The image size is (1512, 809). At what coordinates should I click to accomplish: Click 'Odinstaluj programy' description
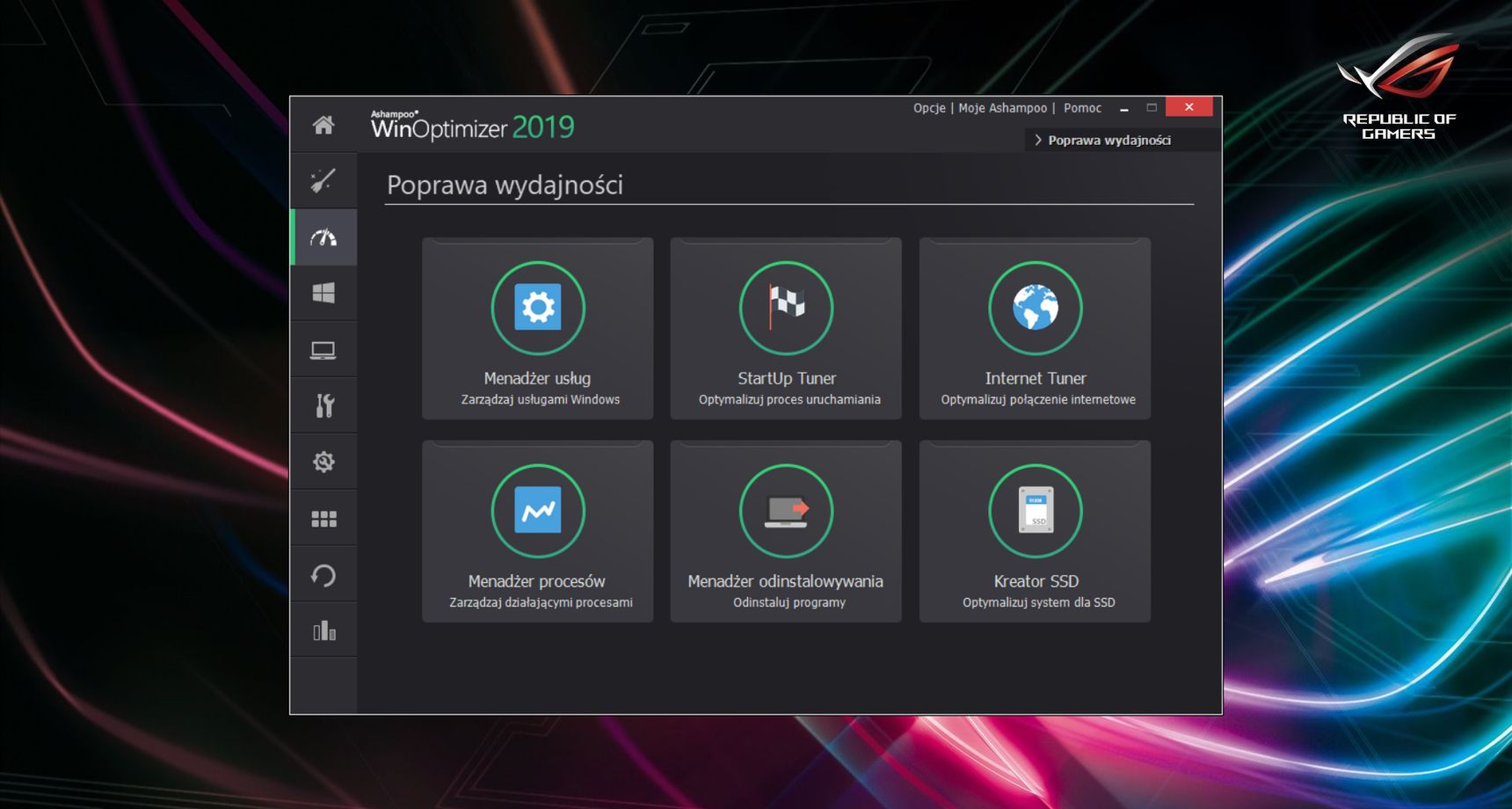[x=789, y=602]
